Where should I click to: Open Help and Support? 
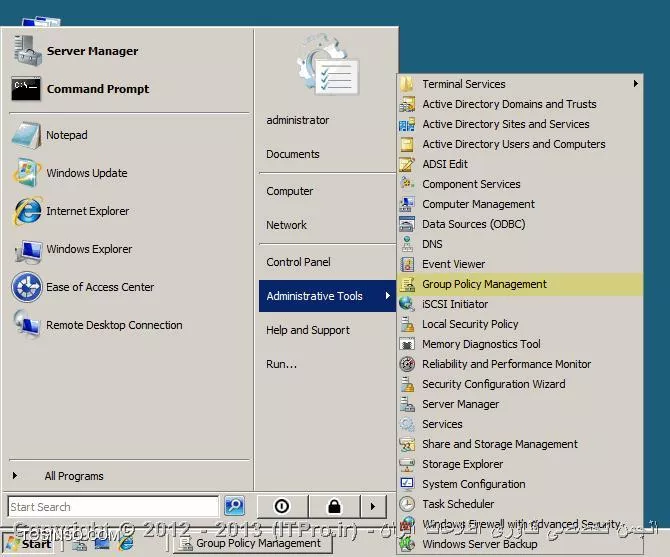(308, 330)
